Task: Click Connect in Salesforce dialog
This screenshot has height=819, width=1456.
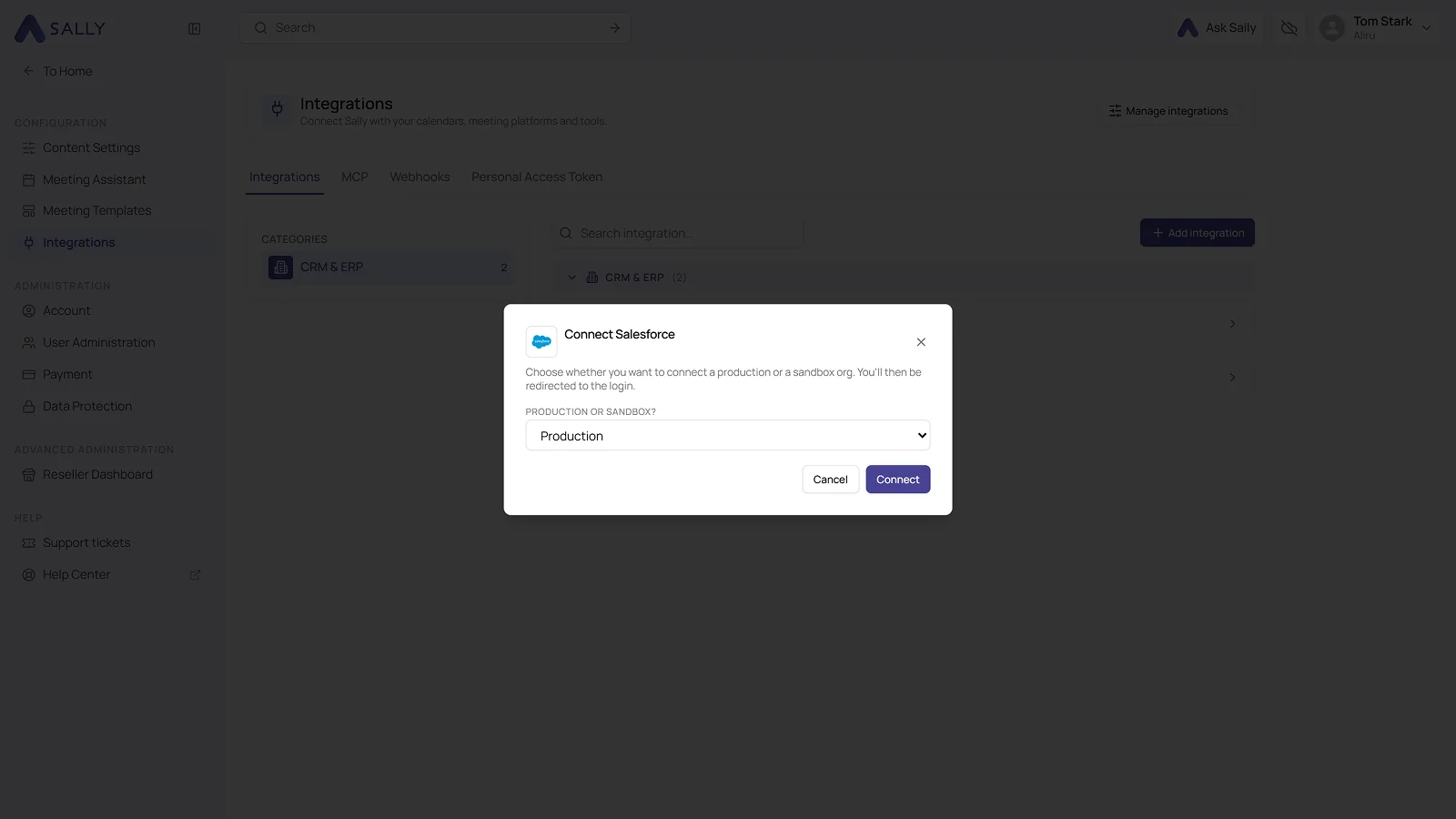Action: (x=898, y=480)
